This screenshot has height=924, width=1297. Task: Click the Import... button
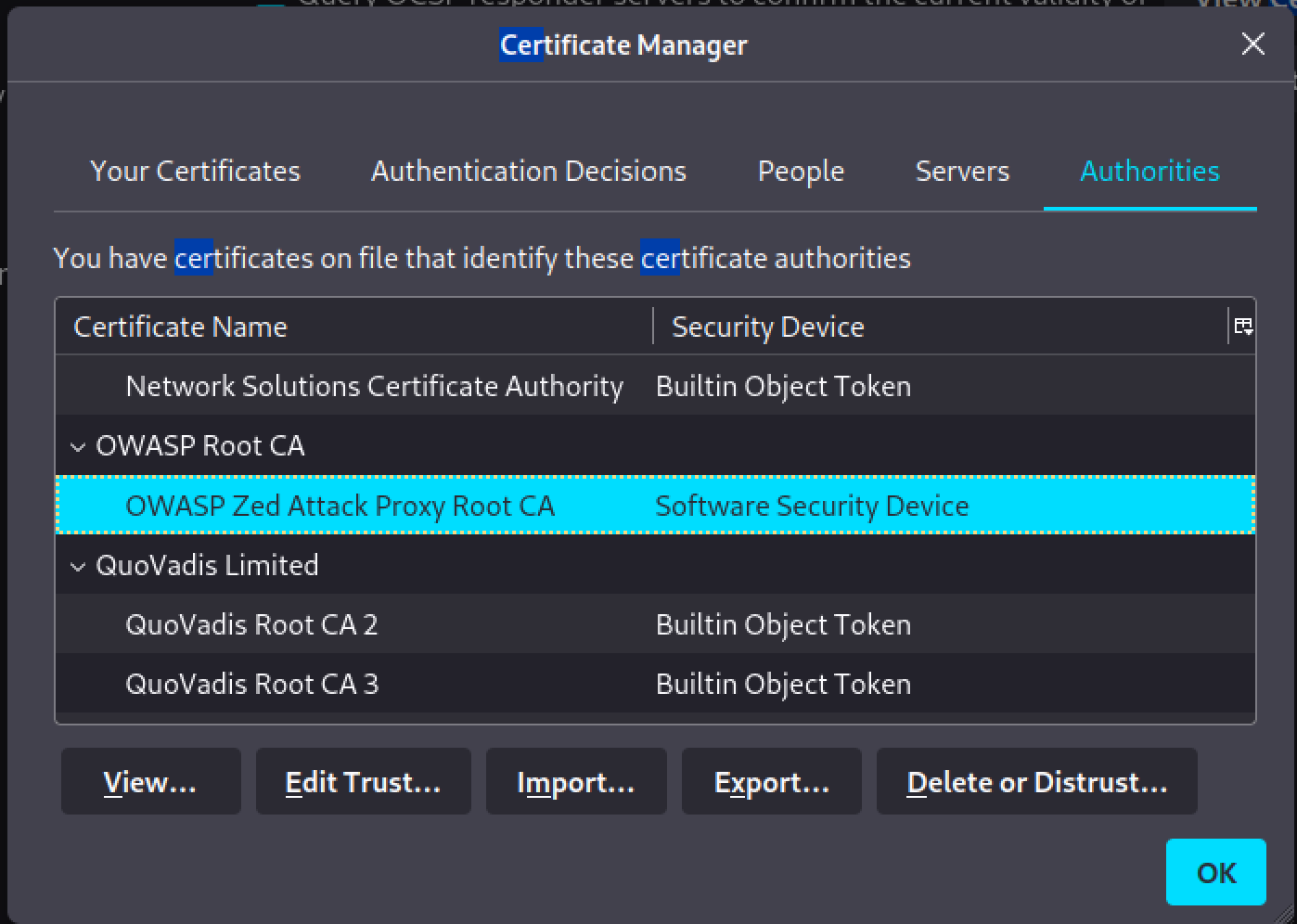click(x=575, y=782)
